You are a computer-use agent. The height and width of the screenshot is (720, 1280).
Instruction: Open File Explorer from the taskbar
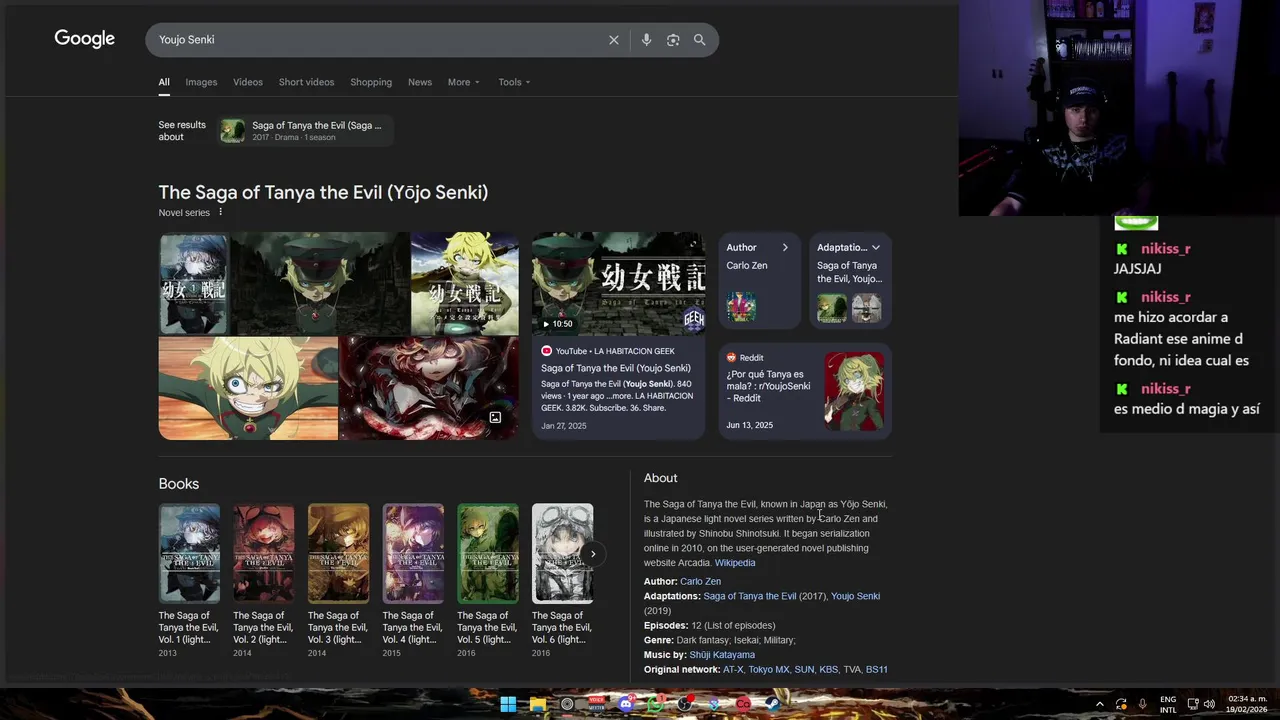click(538, 704)
